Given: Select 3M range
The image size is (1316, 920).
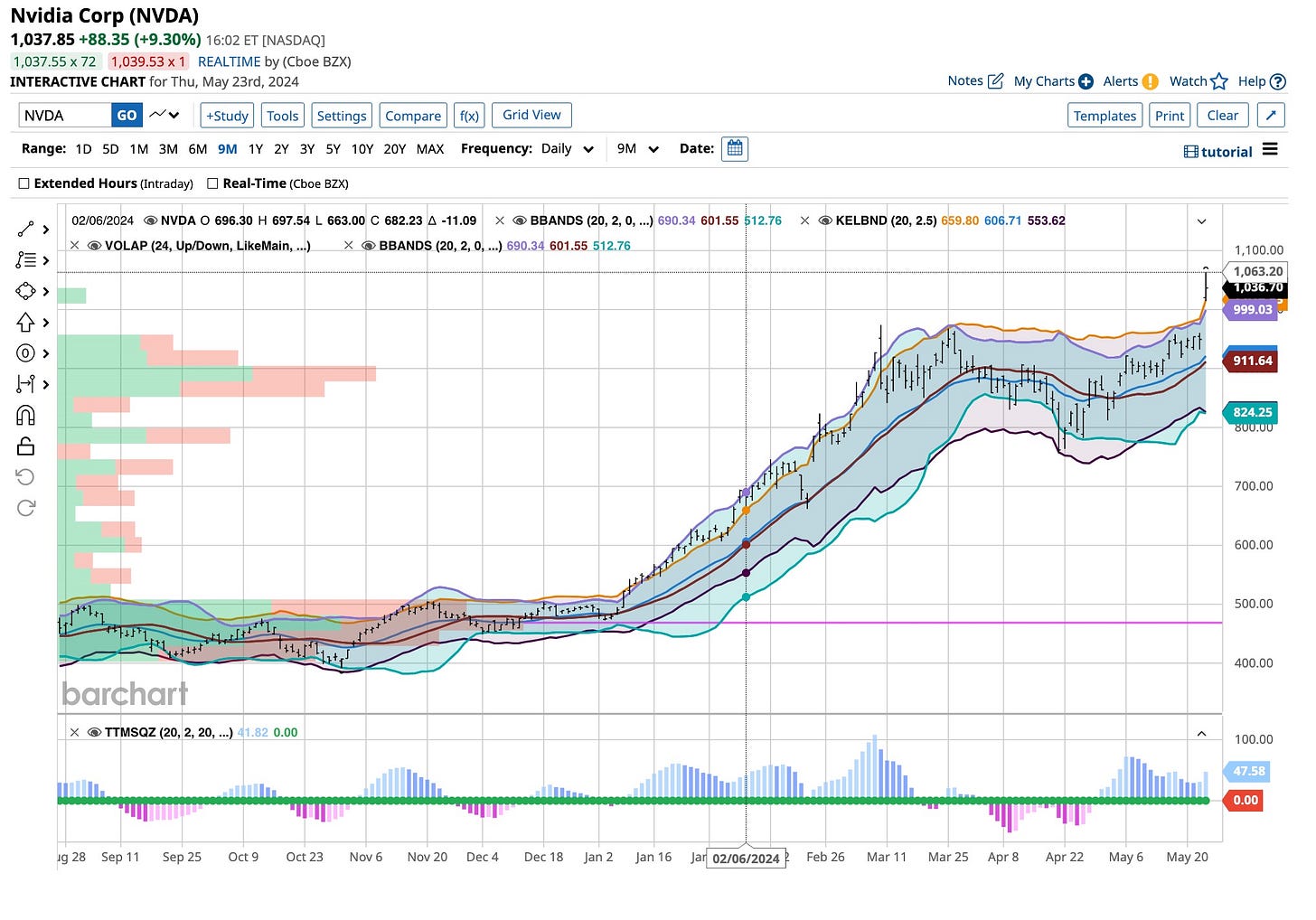Looking at the screenshot, I should coord(168,149).
